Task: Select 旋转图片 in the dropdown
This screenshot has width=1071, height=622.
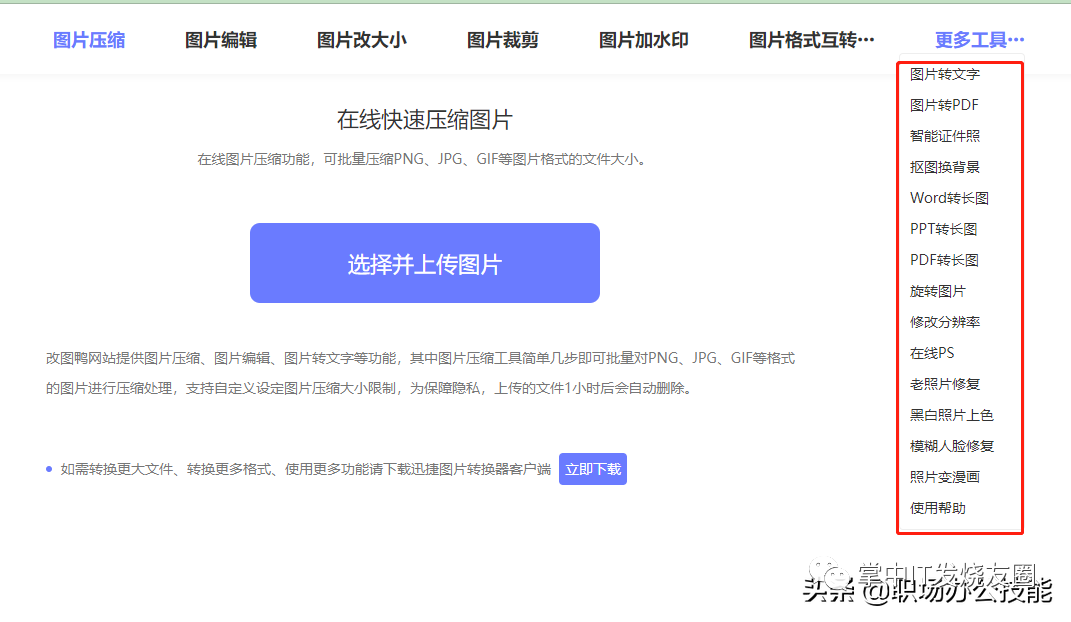Action: 938,292
